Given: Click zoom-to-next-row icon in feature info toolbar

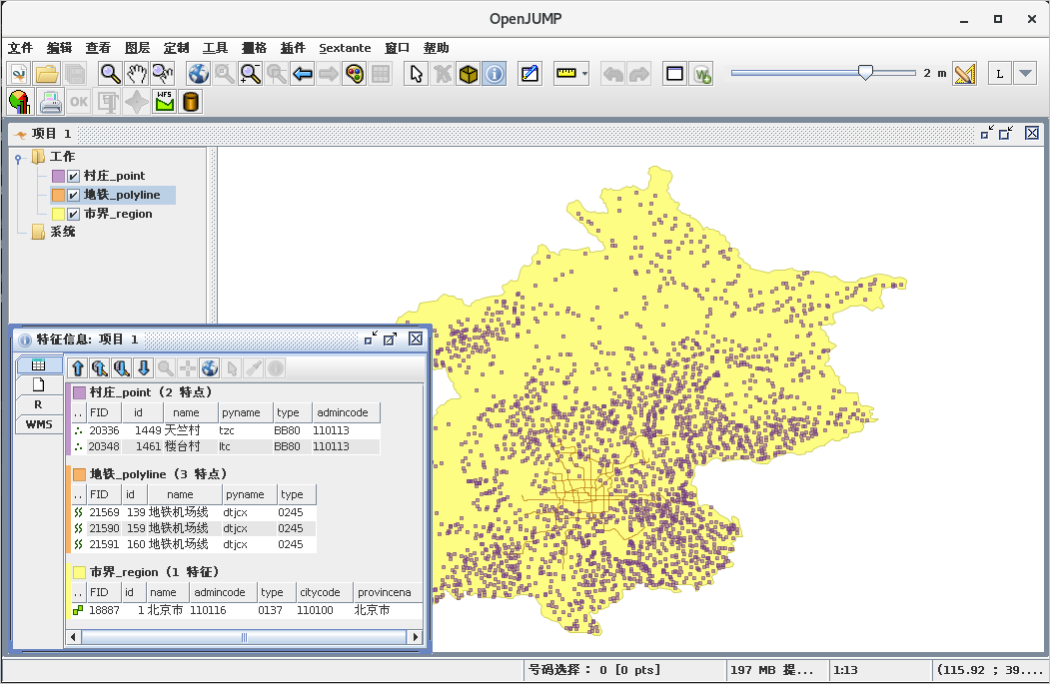Looking at the screenshot, I should (121, 368).
